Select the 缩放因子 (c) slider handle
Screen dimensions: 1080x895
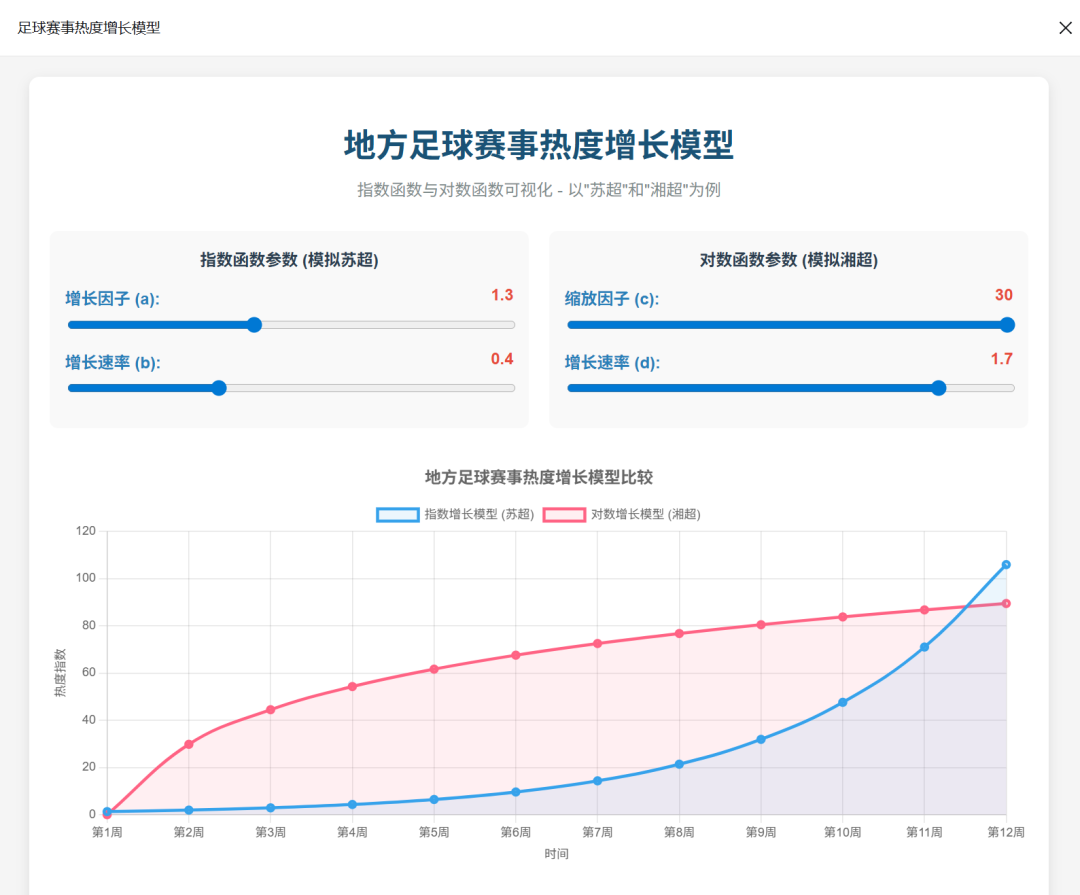(x=1007, y=325)
